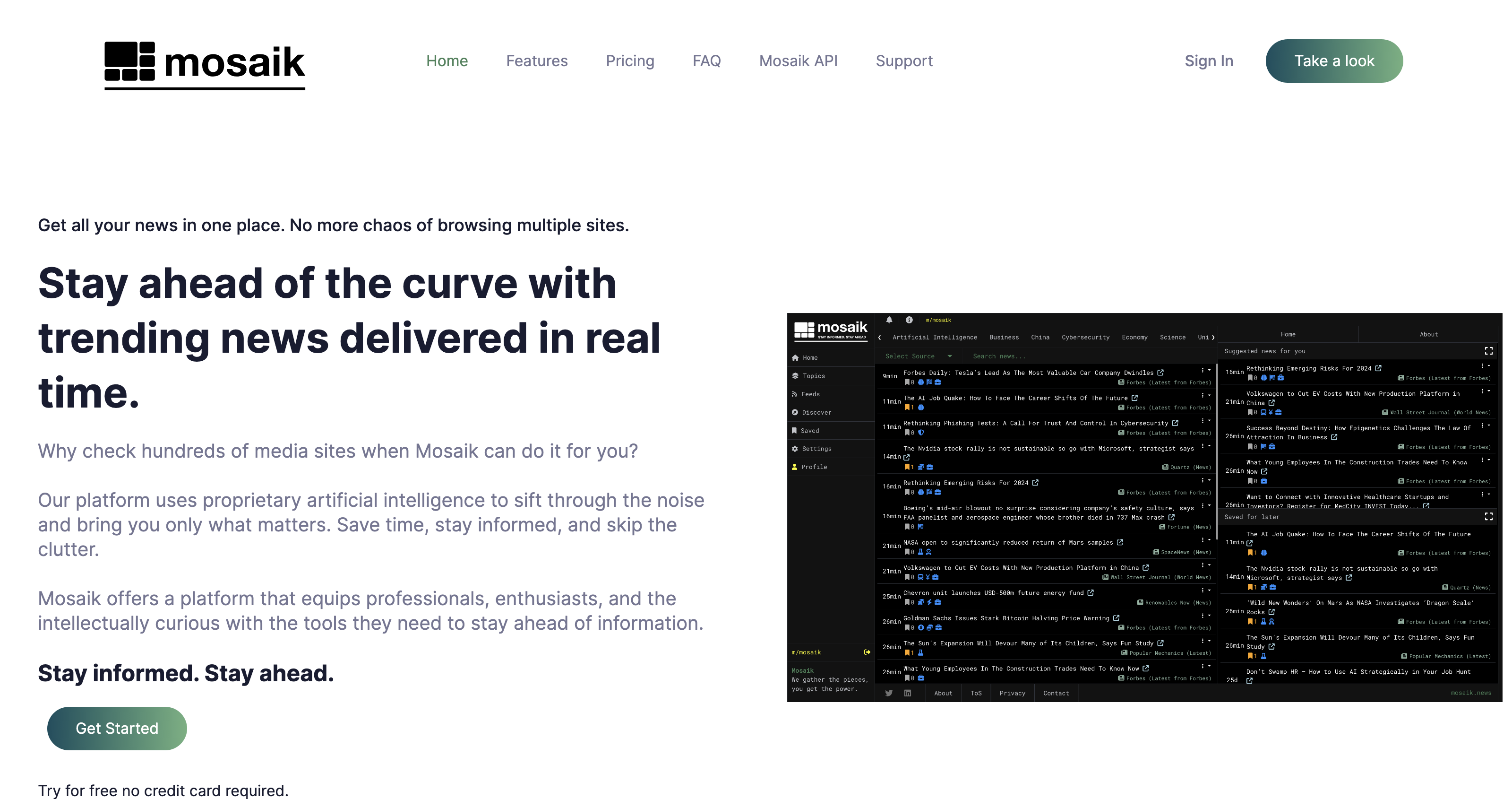Open Topics in the dark app sidebar
Image resolution: width=1512 pixels, height=799 pixels.
(831, 376)
